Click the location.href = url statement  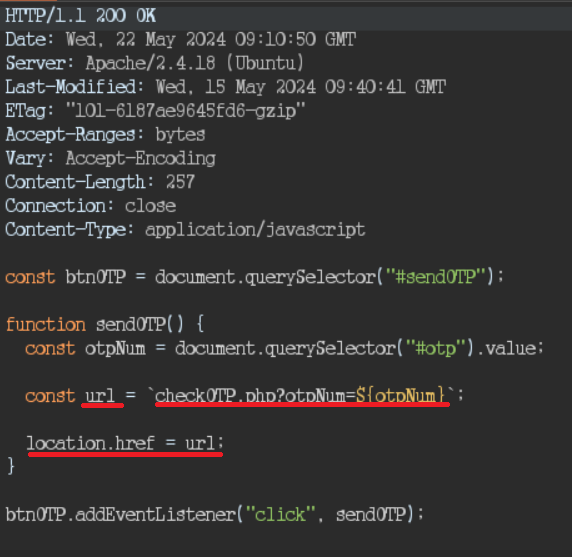tap(125, 444)
